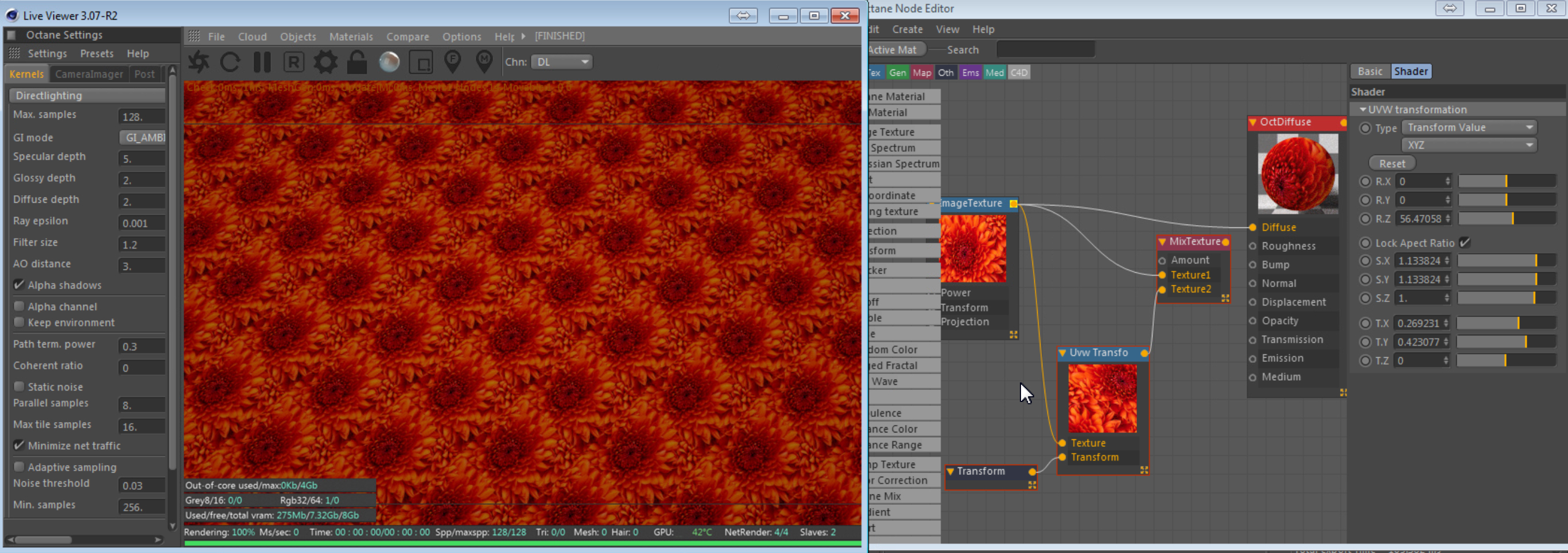Open the Directlighting kernel dropdown

point(87,96)
